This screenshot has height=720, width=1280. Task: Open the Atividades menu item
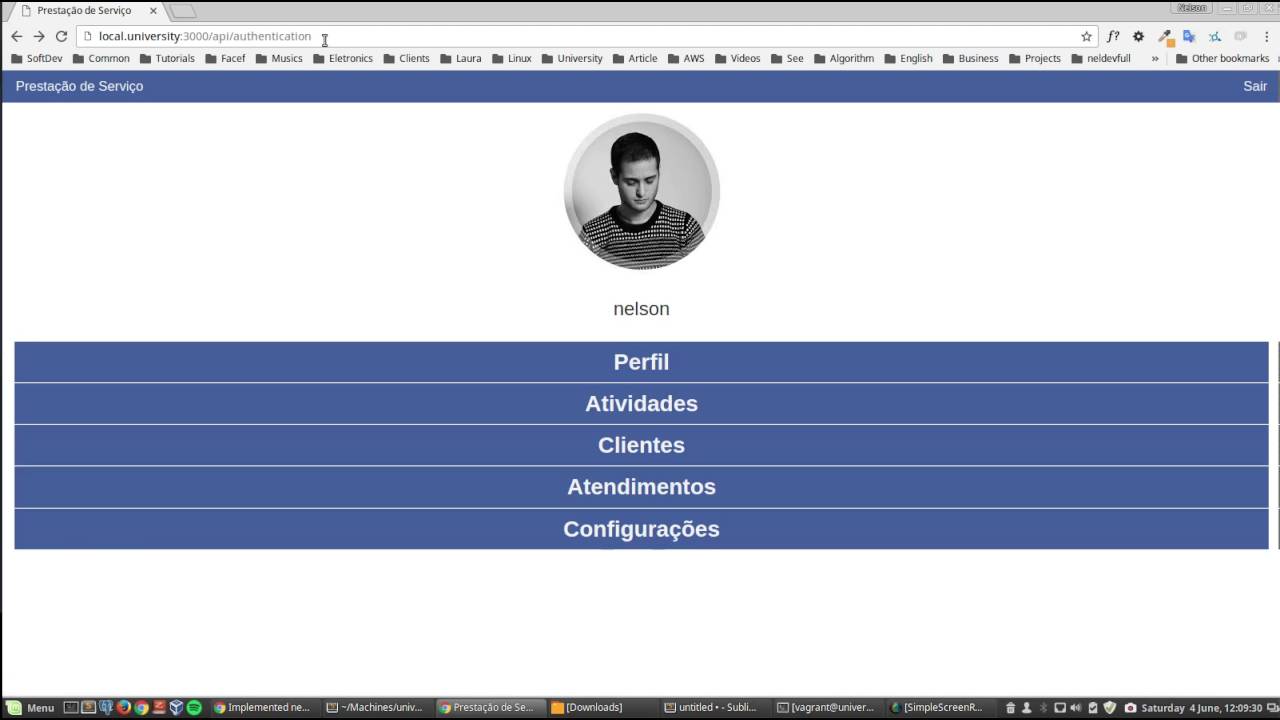[x=641, y=404]
